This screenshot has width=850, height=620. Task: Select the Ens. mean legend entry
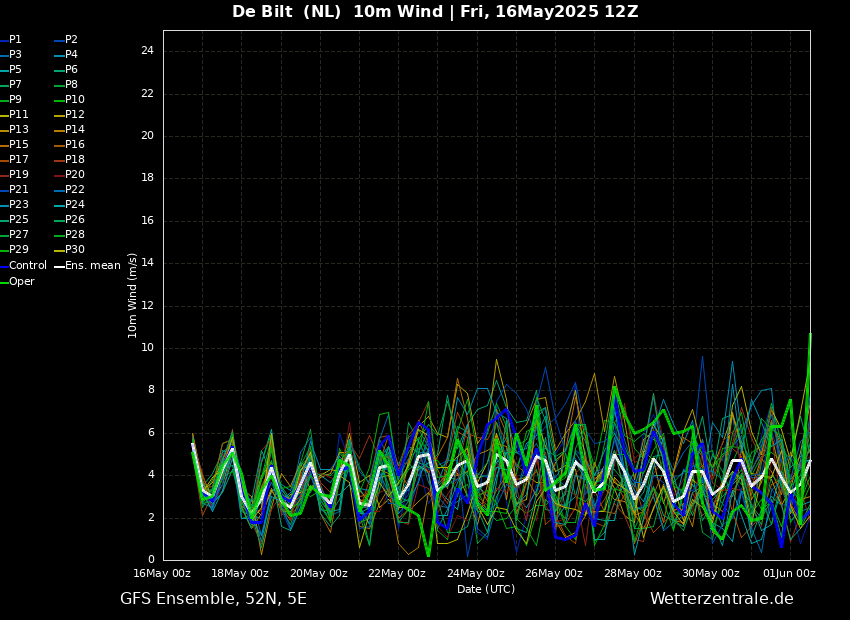[87, 266]
